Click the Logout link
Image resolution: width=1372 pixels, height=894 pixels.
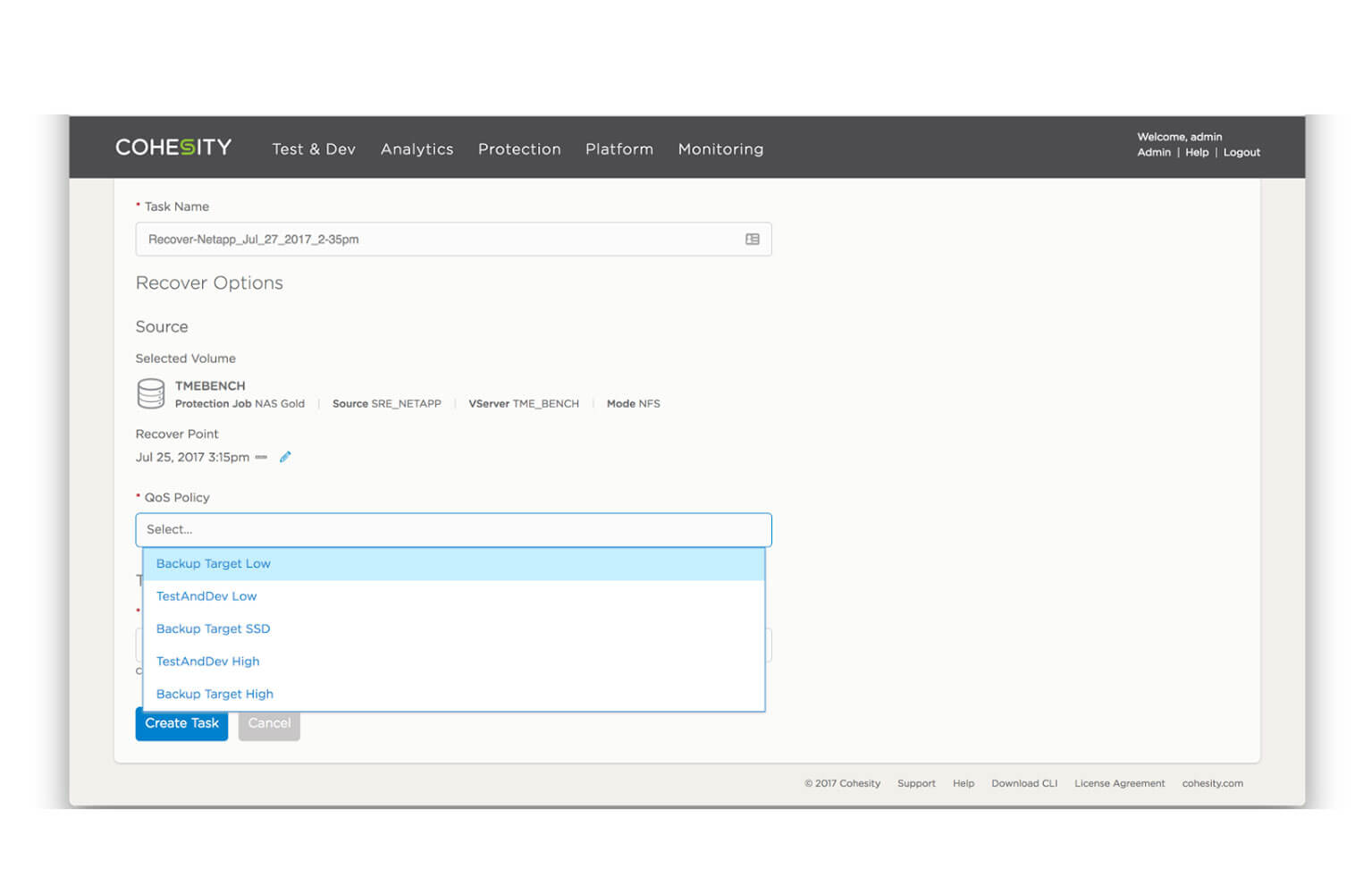tap(1242, 153)
